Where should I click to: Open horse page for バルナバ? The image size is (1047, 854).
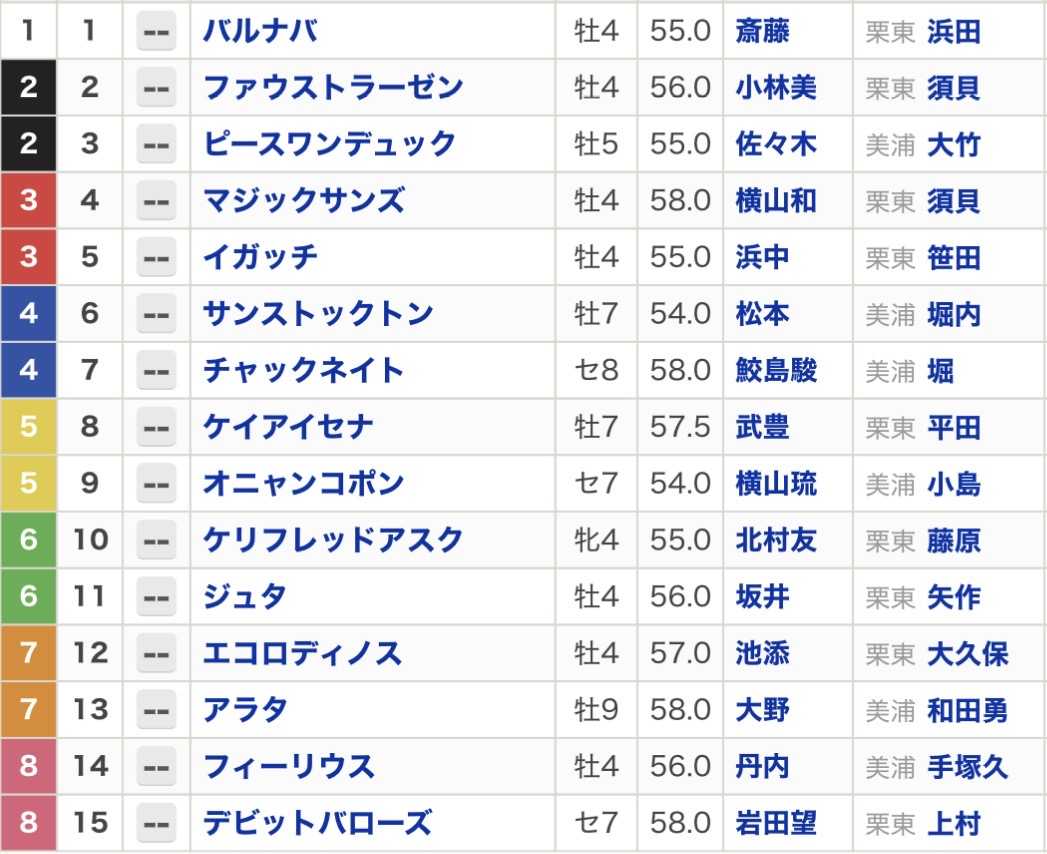click(260, 31)
